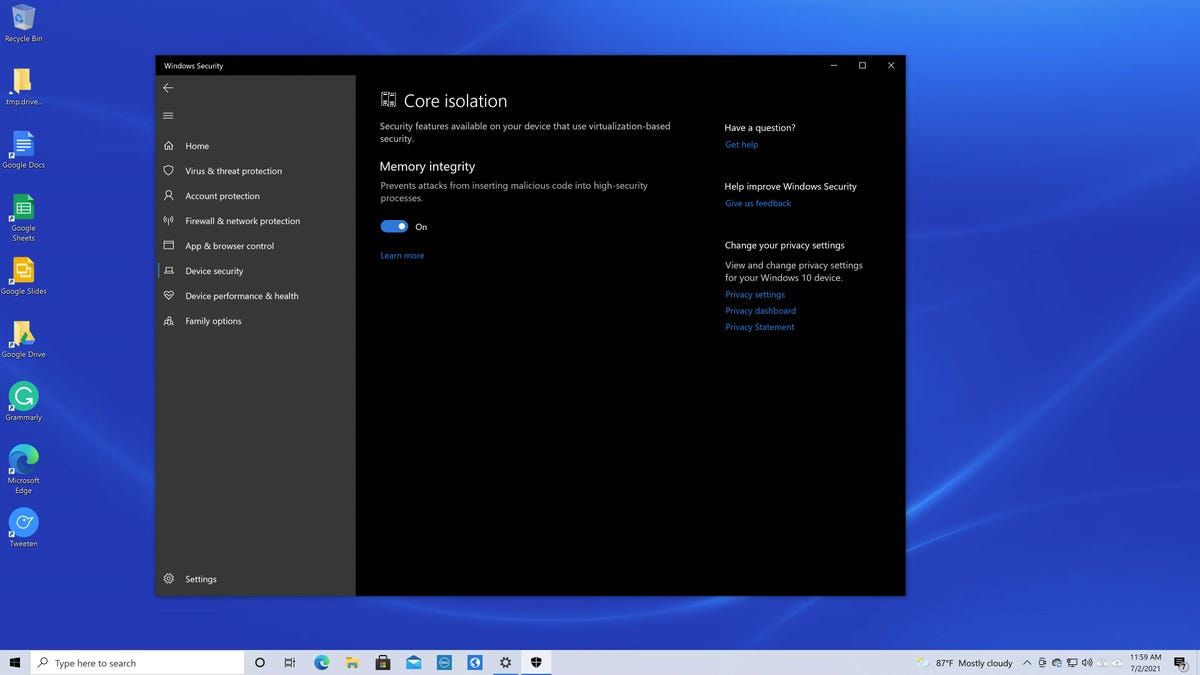
Task: Expand the navigation pane with the hamburger icon
Action: [x=168, y=115]
